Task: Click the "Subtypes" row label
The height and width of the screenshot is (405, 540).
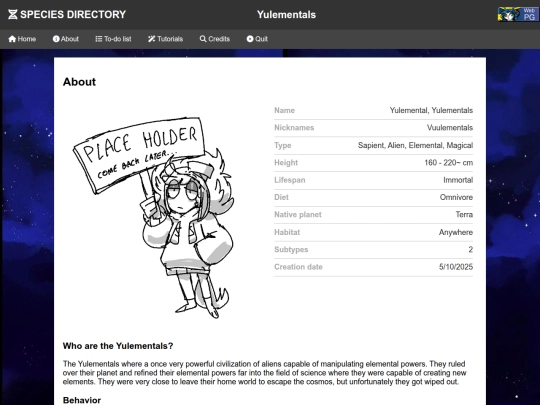Action: (291, 250)
